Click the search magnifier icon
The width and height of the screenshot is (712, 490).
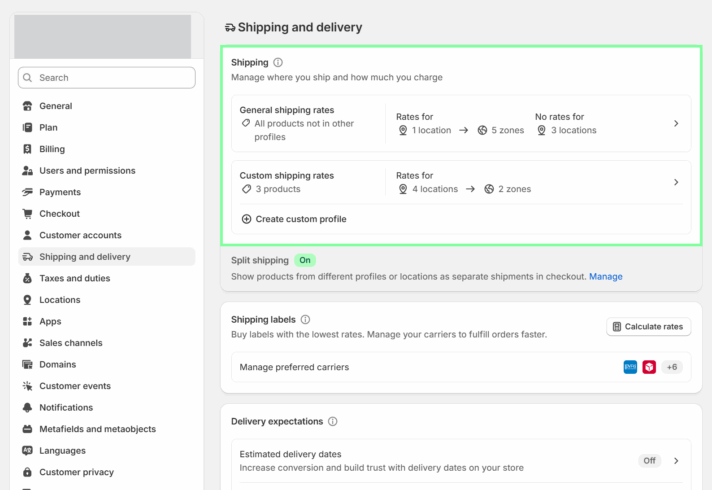(x=28, y=78)
